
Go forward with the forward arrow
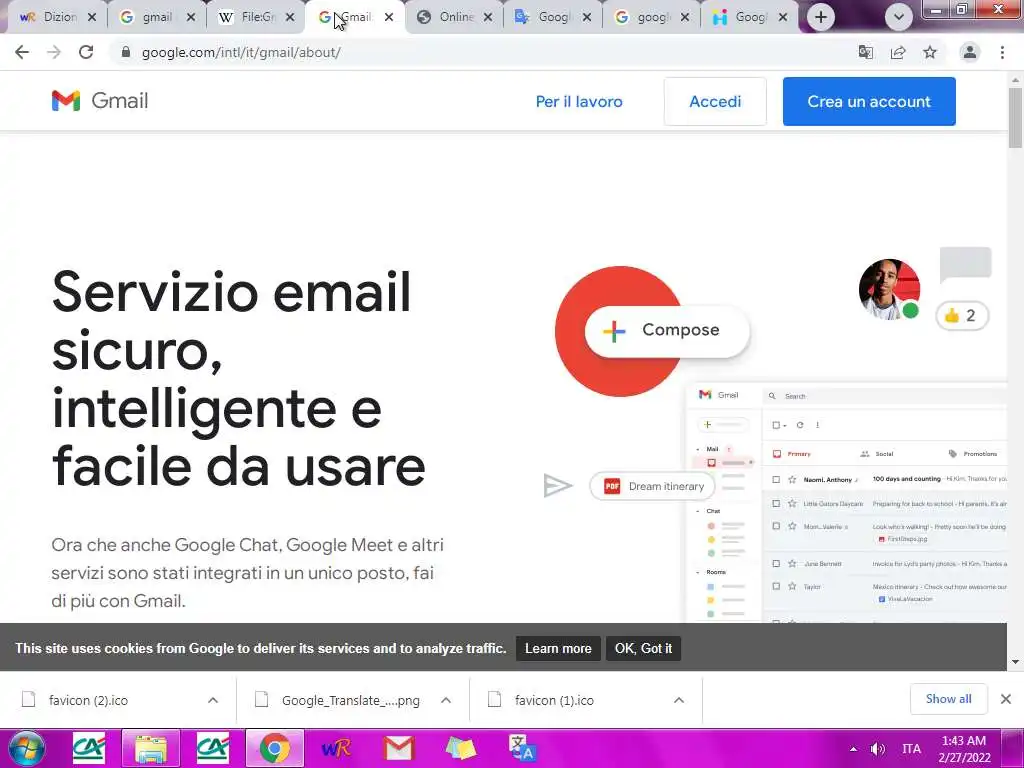tap(54, 52)
